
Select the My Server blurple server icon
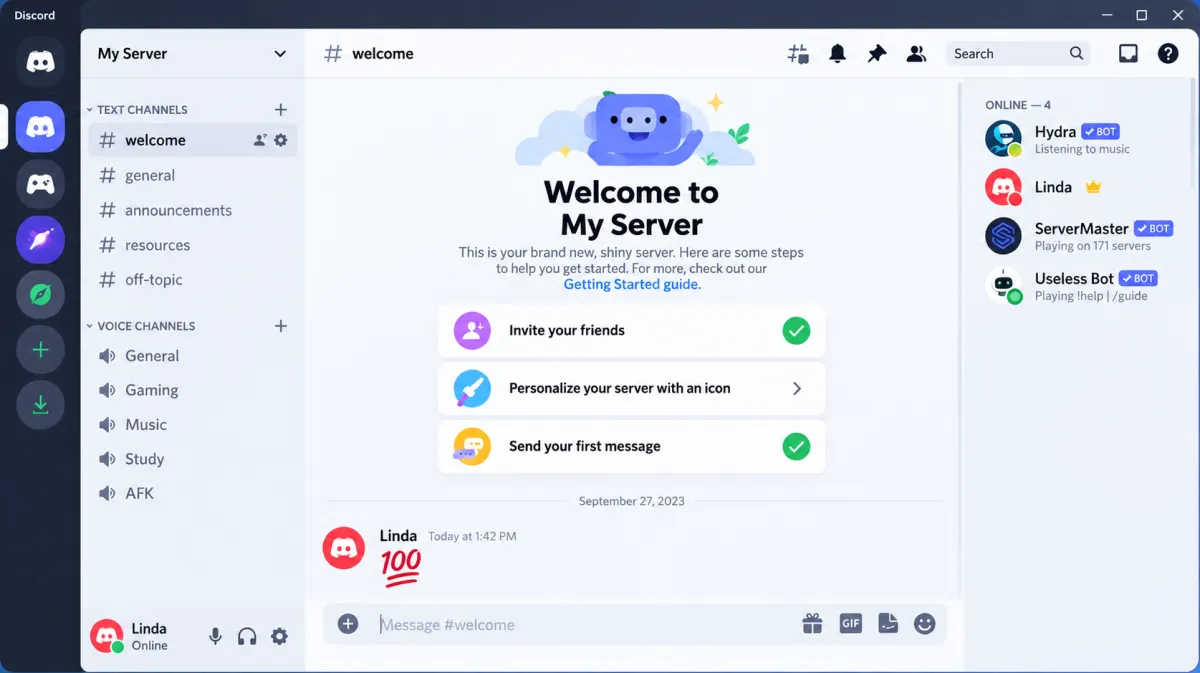pos(40,126)
